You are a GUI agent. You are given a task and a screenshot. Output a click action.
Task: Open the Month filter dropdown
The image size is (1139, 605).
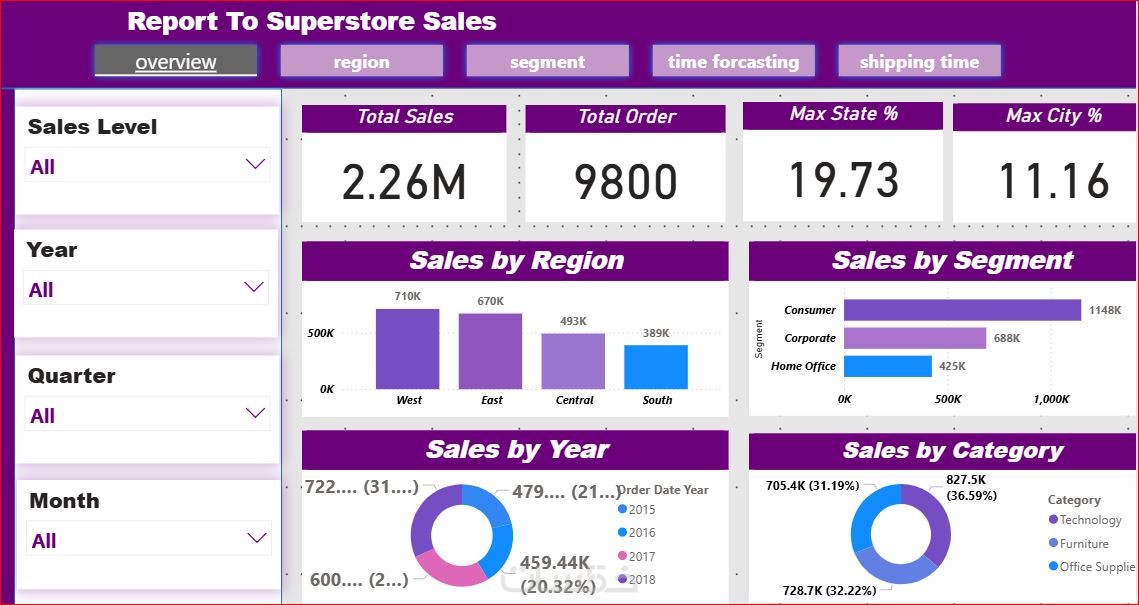point(255,539)
